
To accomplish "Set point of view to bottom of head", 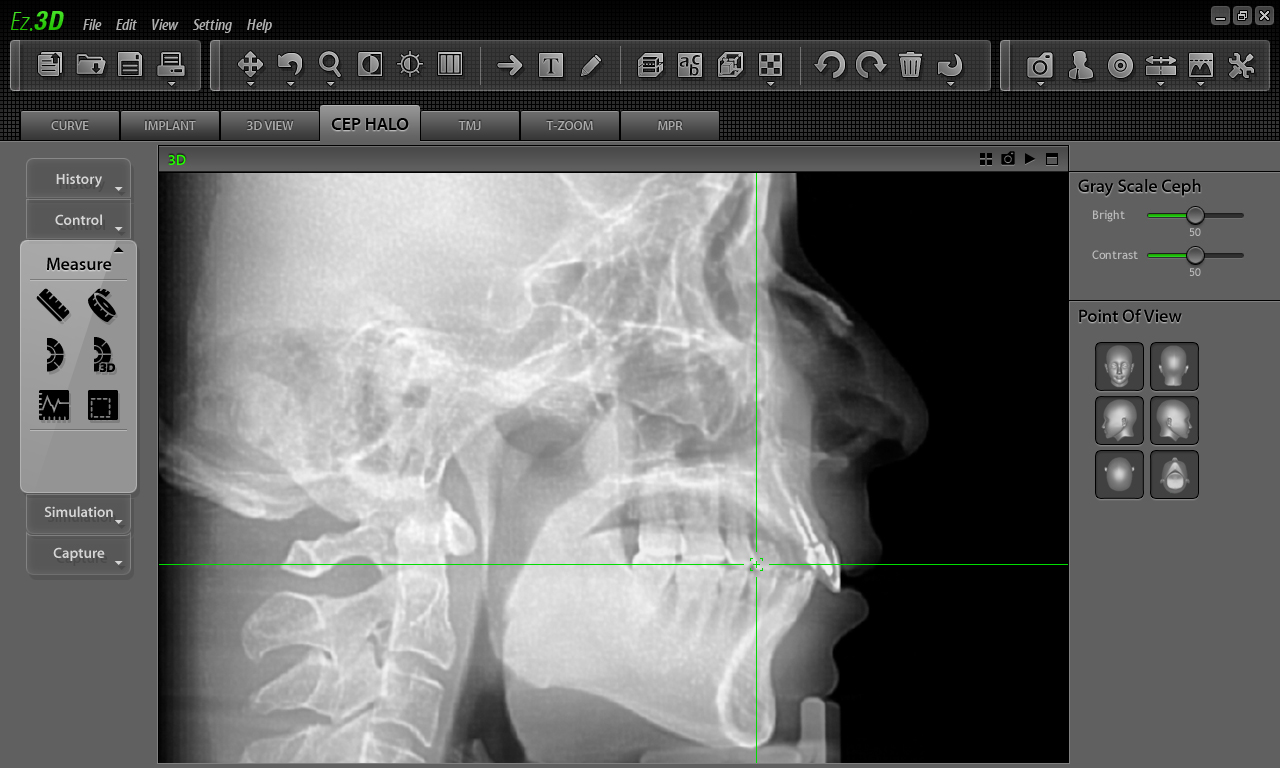I will click(1174, 474).
